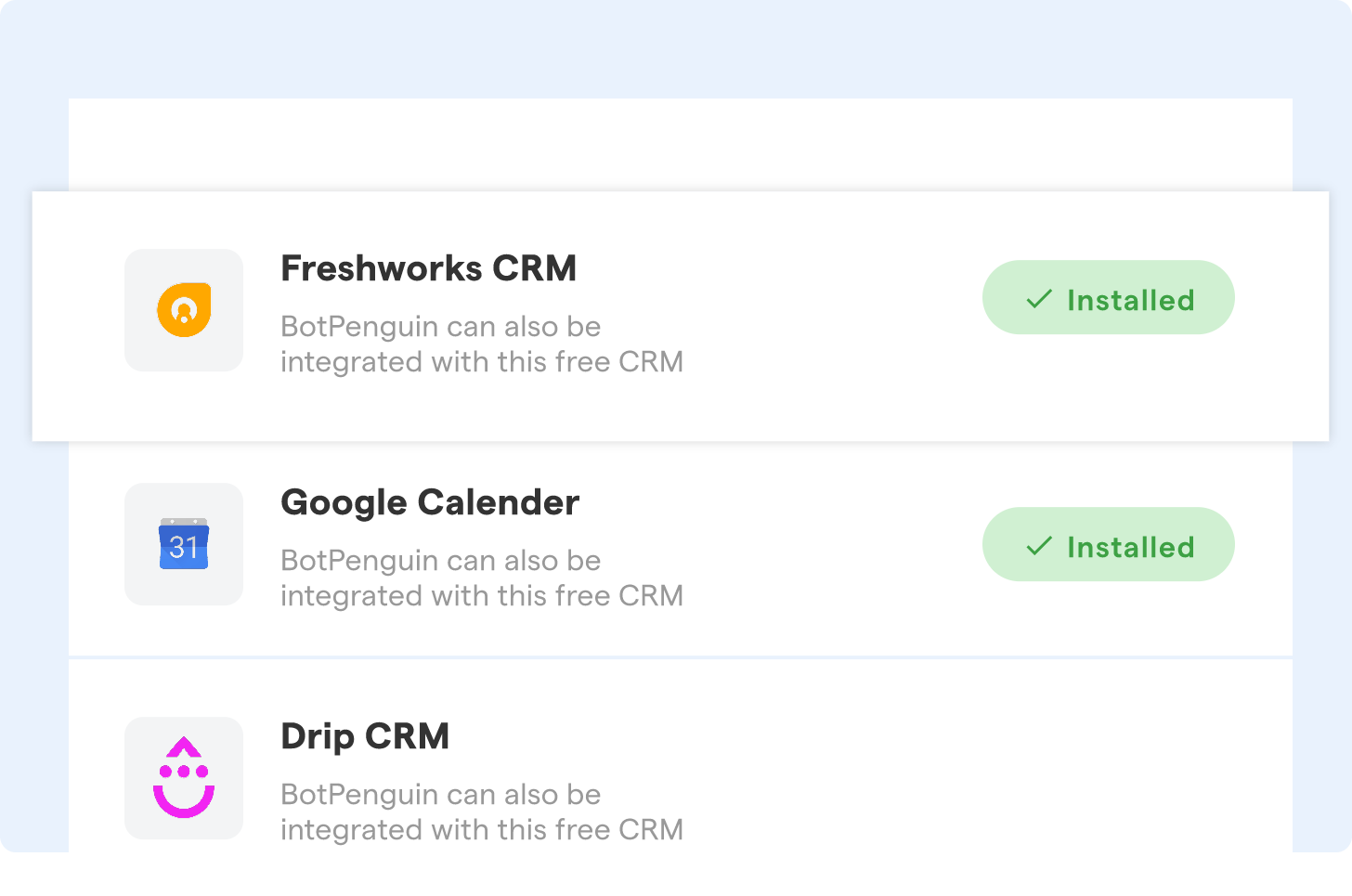
Task: Click the Google Calender description text
Action: [x=482, y=578]
